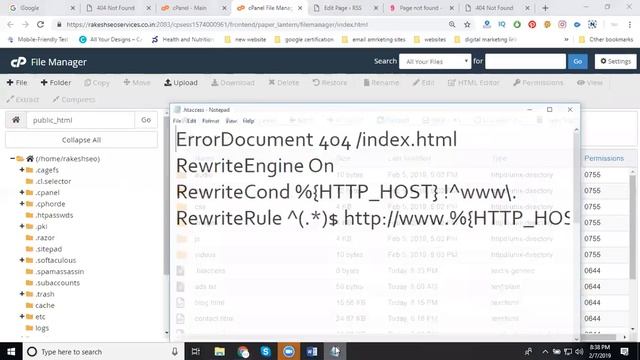Open File Explorer from the taskbar

tap(220, 351)
